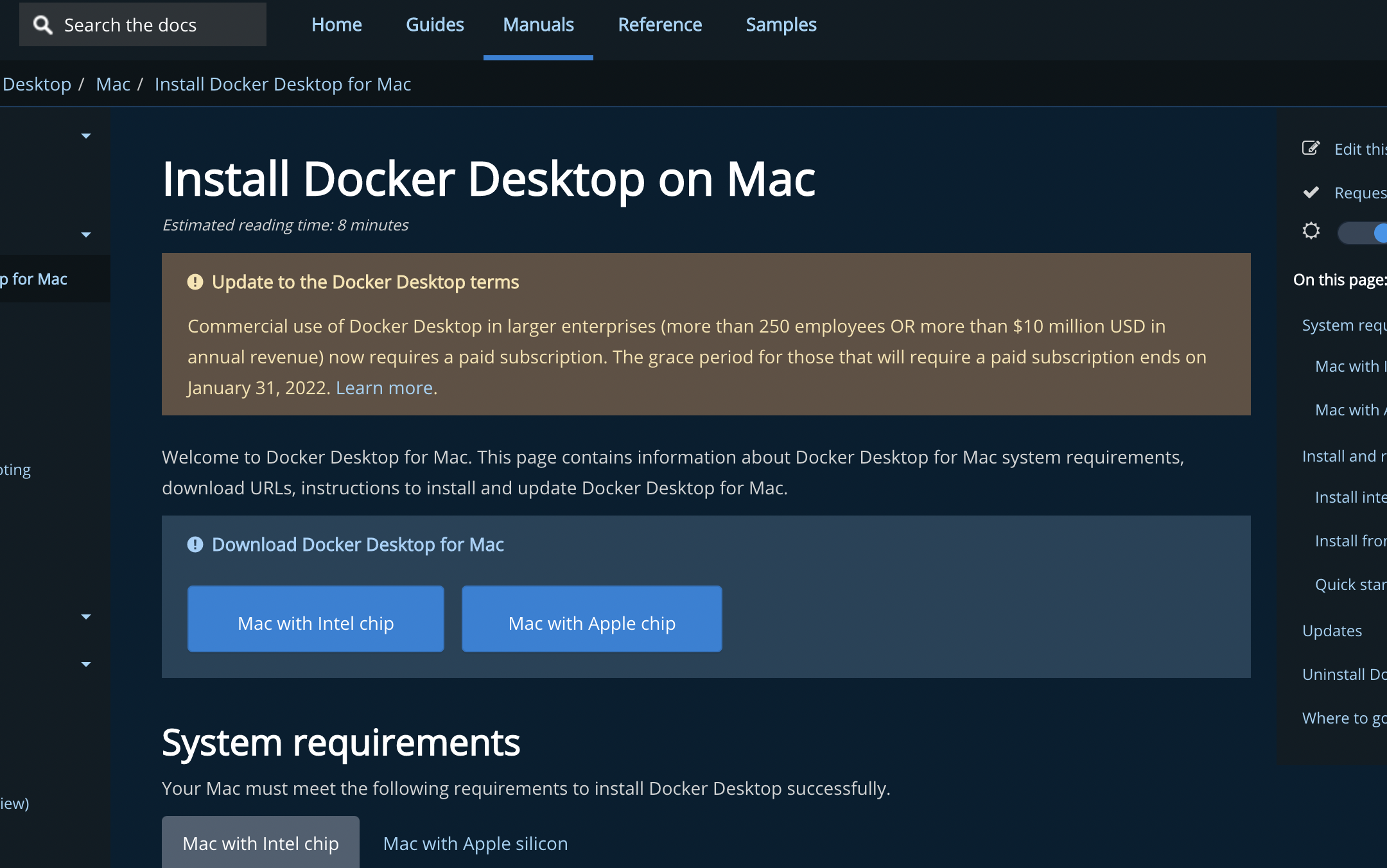1387x868 pixels.
Task: Expand the second sidebar arrow above for Mac
Action: pyautogui.click(x=86, y=235)
